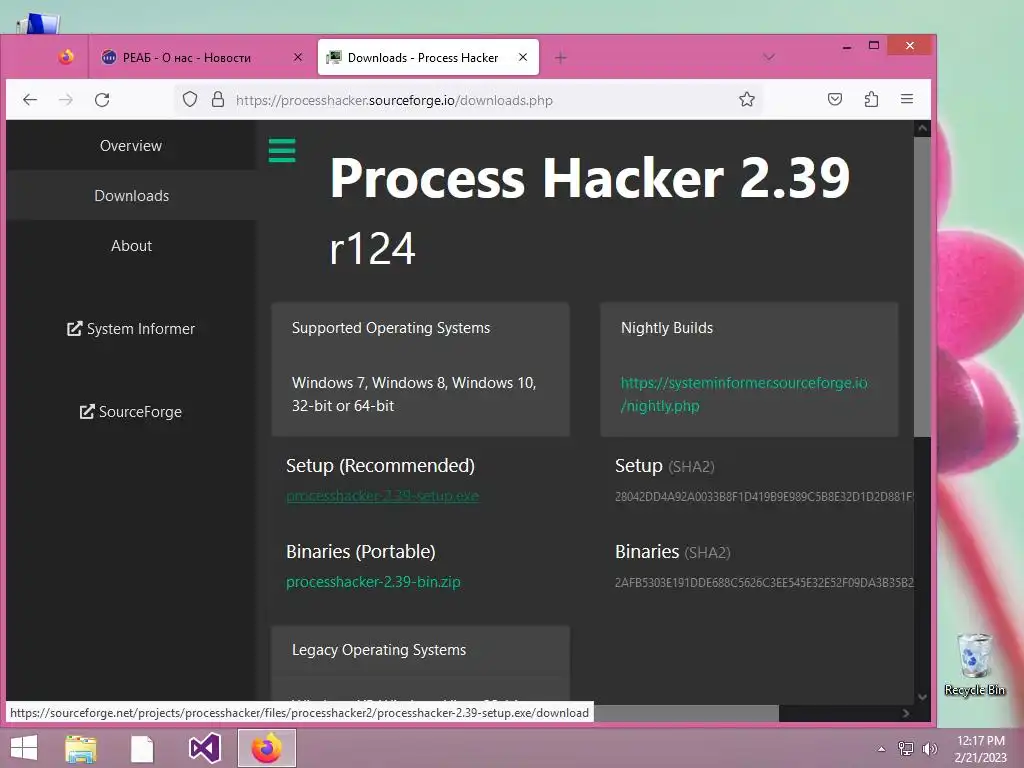The image size is (1024, 768).
Task: Open System Informer external link
Action: point(131,328)
